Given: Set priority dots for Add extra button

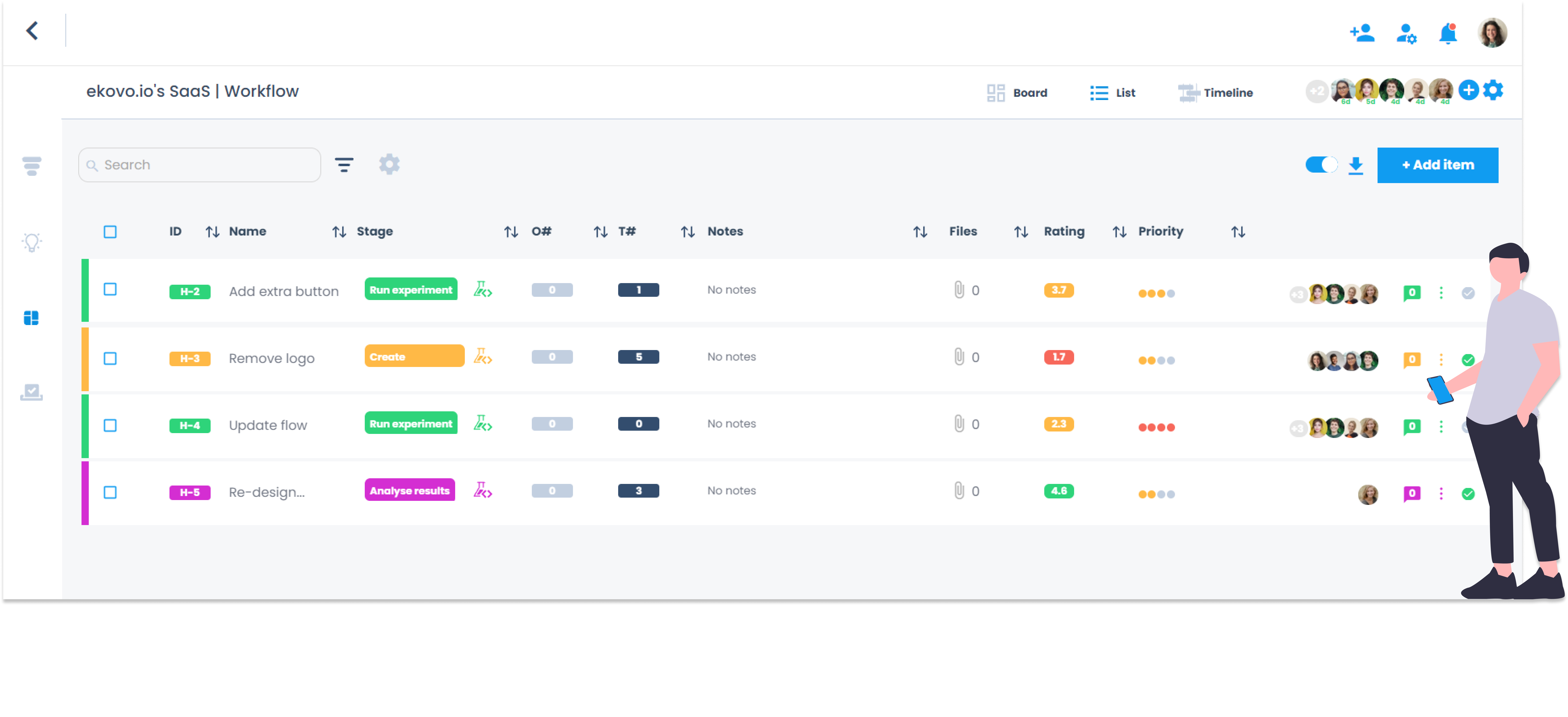Looking at the screenshot, I should tap(1156, 294).
